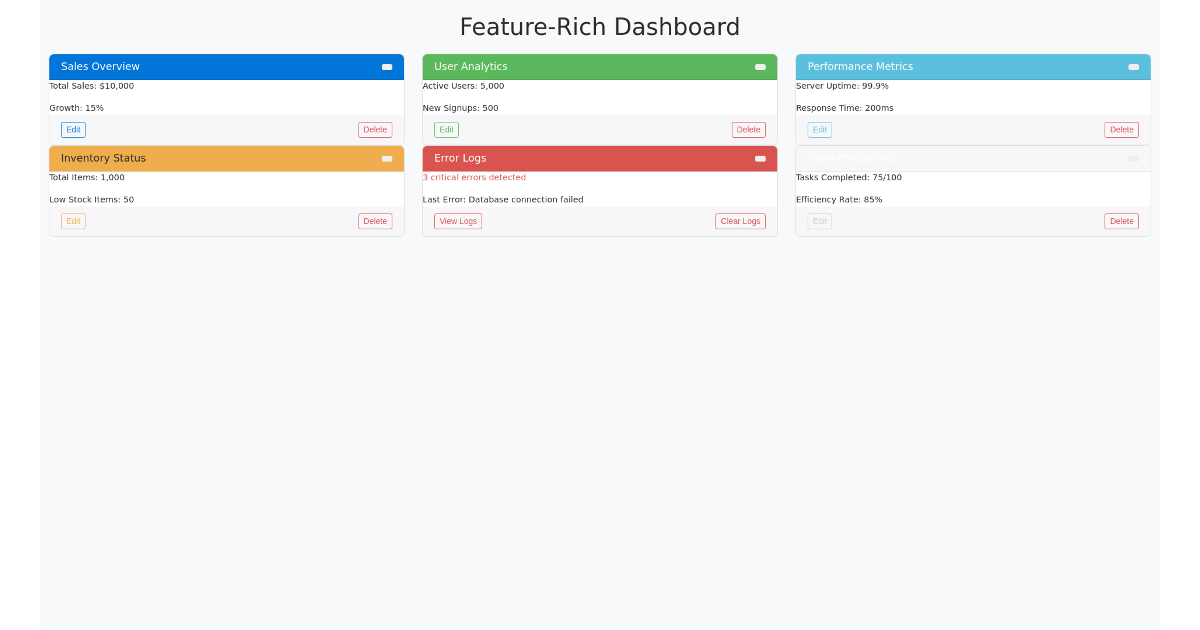The height and width of the screenshot is (630, 1200).
Task: Delete the Performance Metrics card
Action: (x=1121, y=130)
